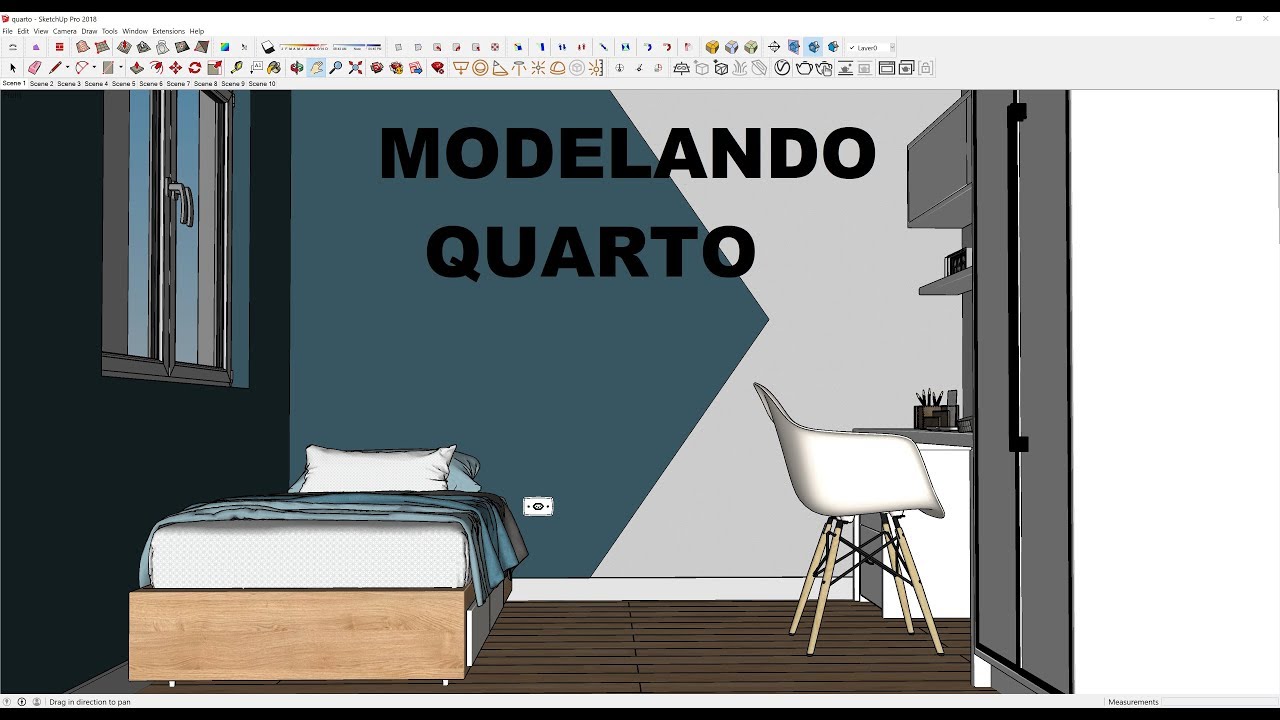Click the Measurements input box

point(1219,702)
